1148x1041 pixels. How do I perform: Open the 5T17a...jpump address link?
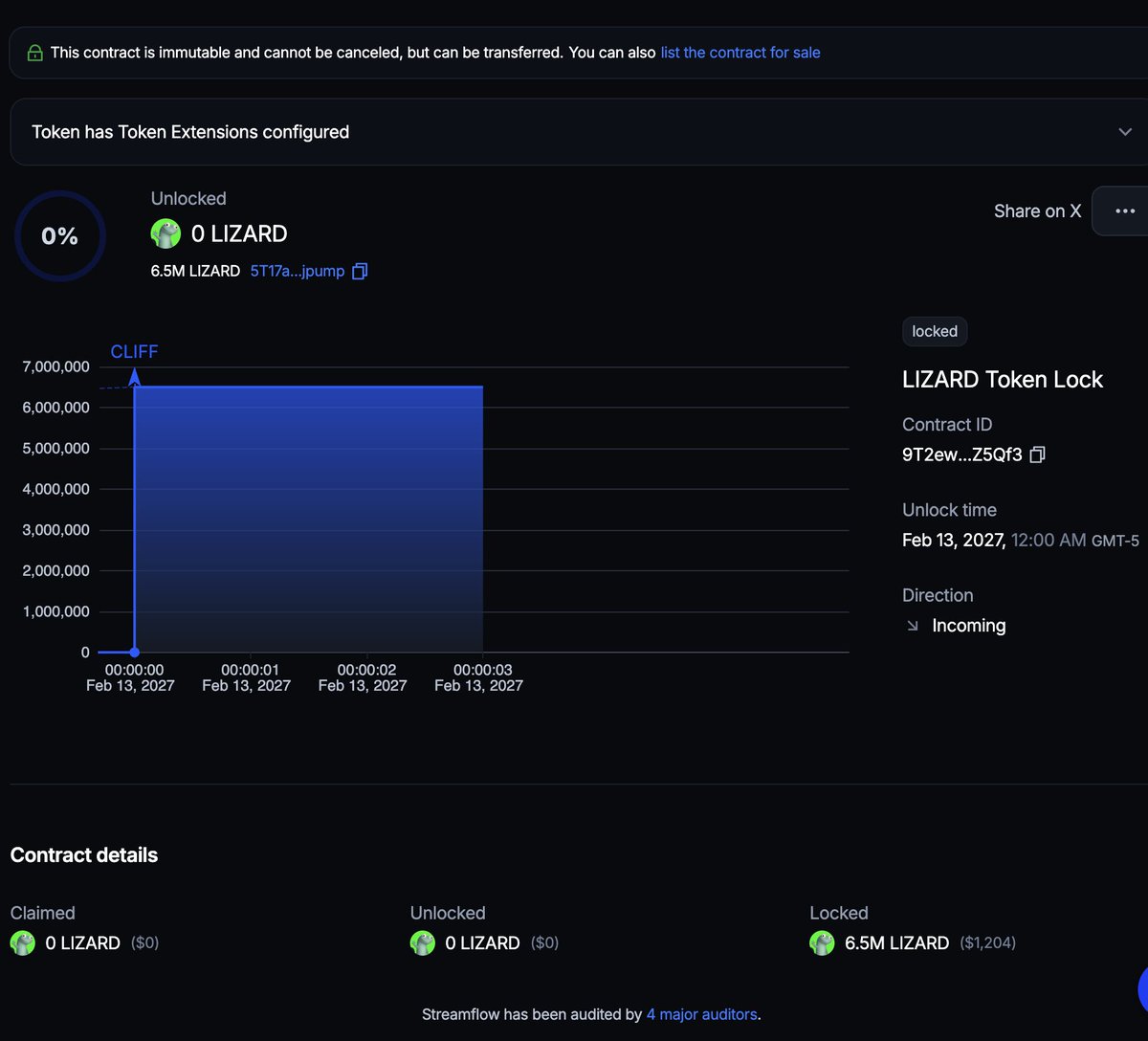click(x=297, y=271)
